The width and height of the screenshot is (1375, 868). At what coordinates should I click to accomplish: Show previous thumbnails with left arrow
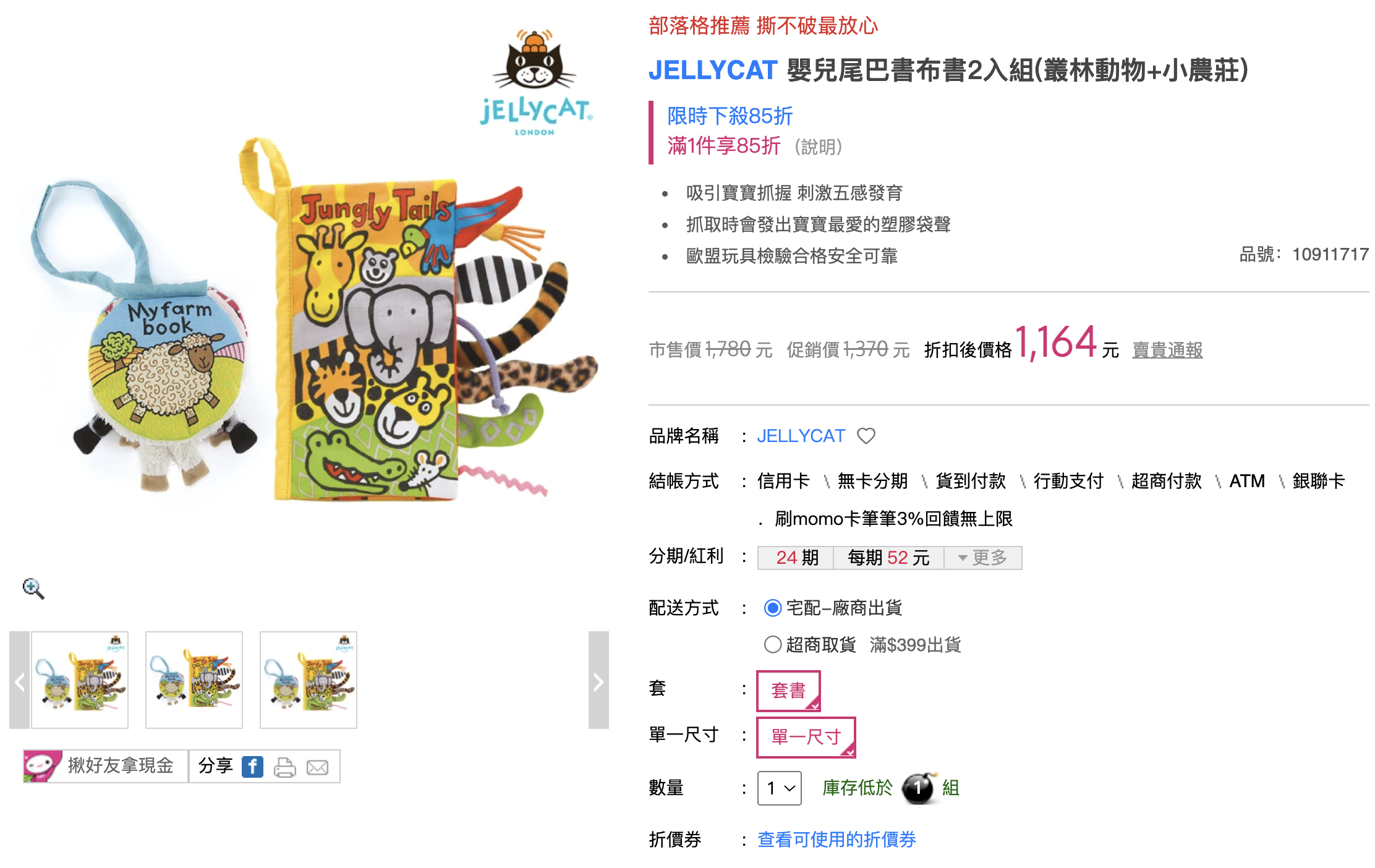20,680
